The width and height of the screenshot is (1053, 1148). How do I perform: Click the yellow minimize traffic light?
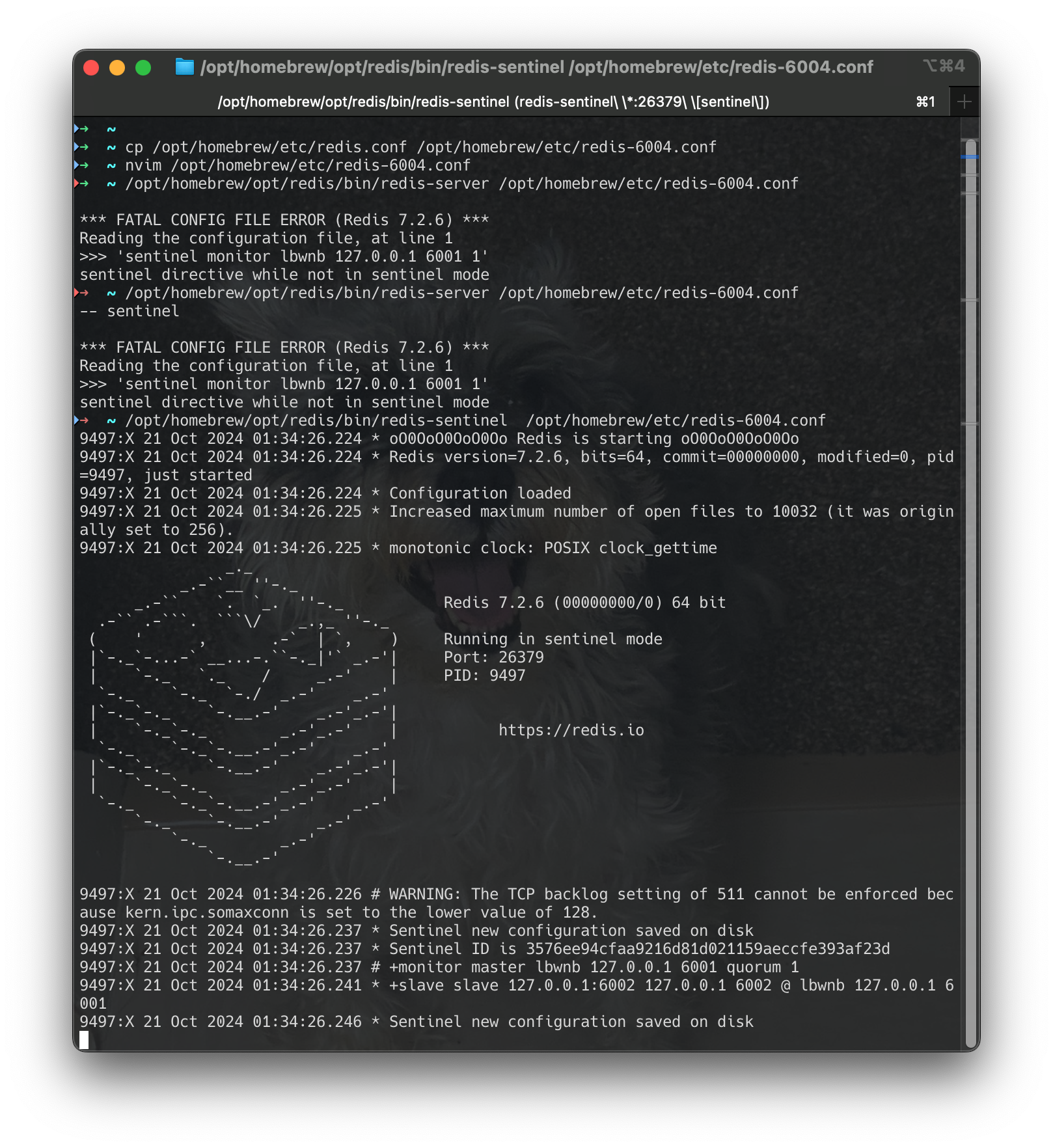[116, 66]
